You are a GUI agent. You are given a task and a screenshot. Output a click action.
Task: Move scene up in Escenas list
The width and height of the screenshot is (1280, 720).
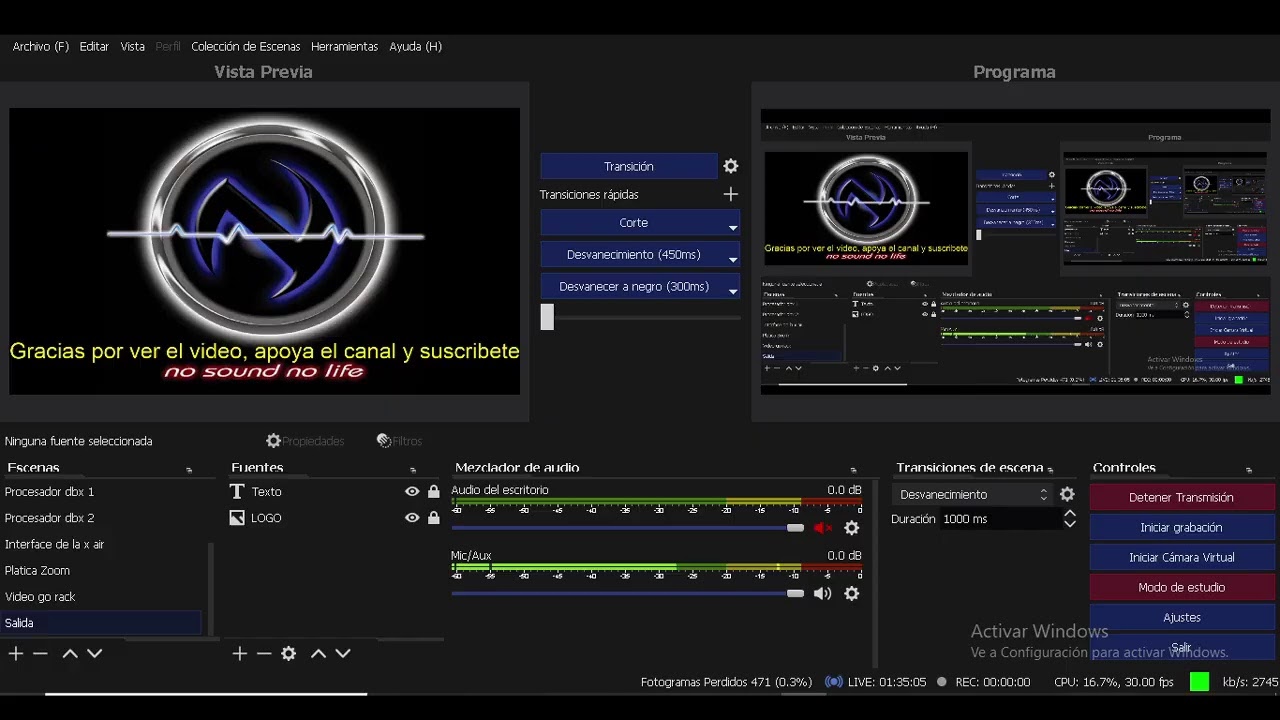(70, 653)
